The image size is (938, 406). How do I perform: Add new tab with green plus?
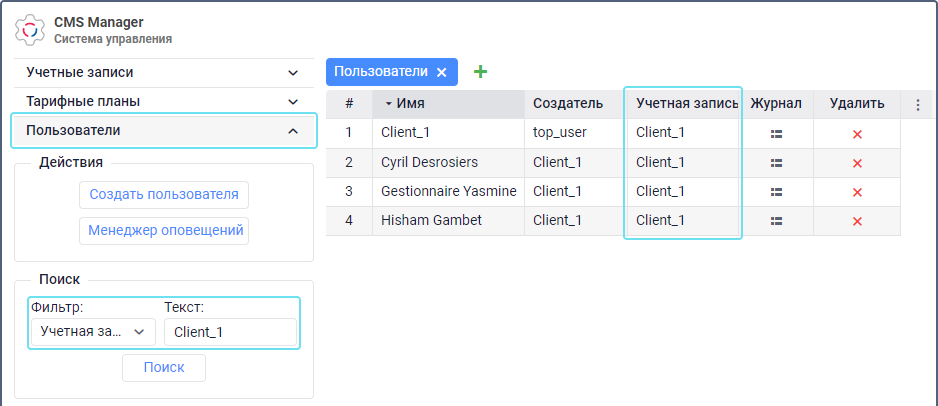click(480, 72)
